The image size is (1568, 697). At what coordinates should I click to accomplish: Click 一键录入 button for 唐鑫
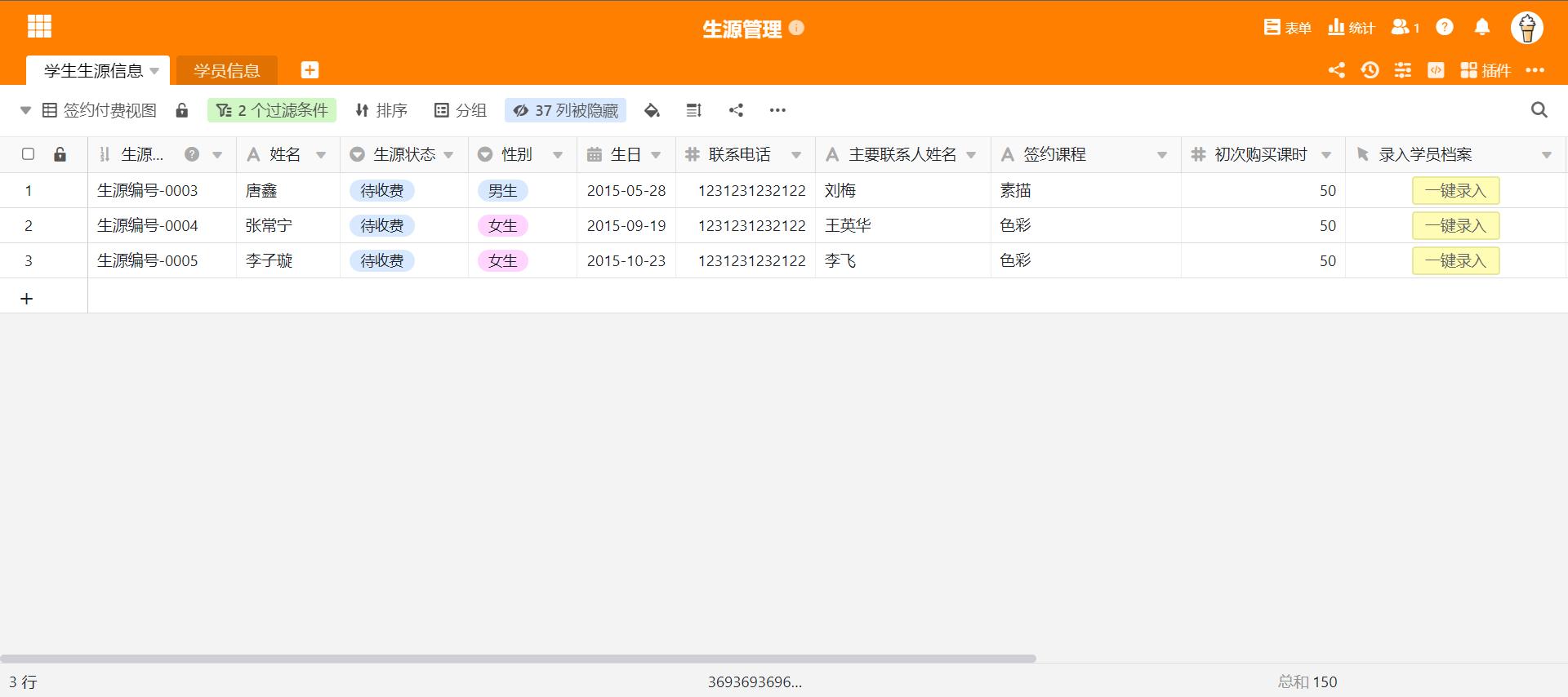click(x=1455, y=191)
